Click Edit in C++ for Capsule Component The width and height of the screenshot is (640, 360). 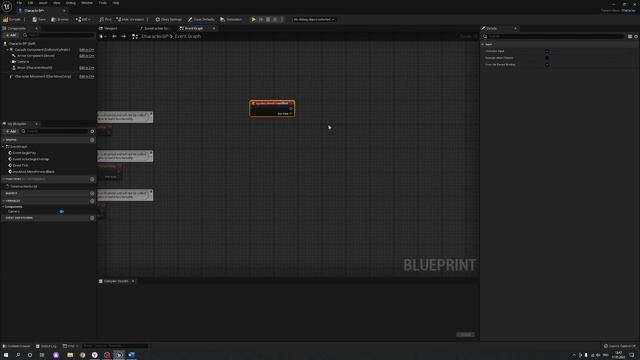(x=87, y=49)
